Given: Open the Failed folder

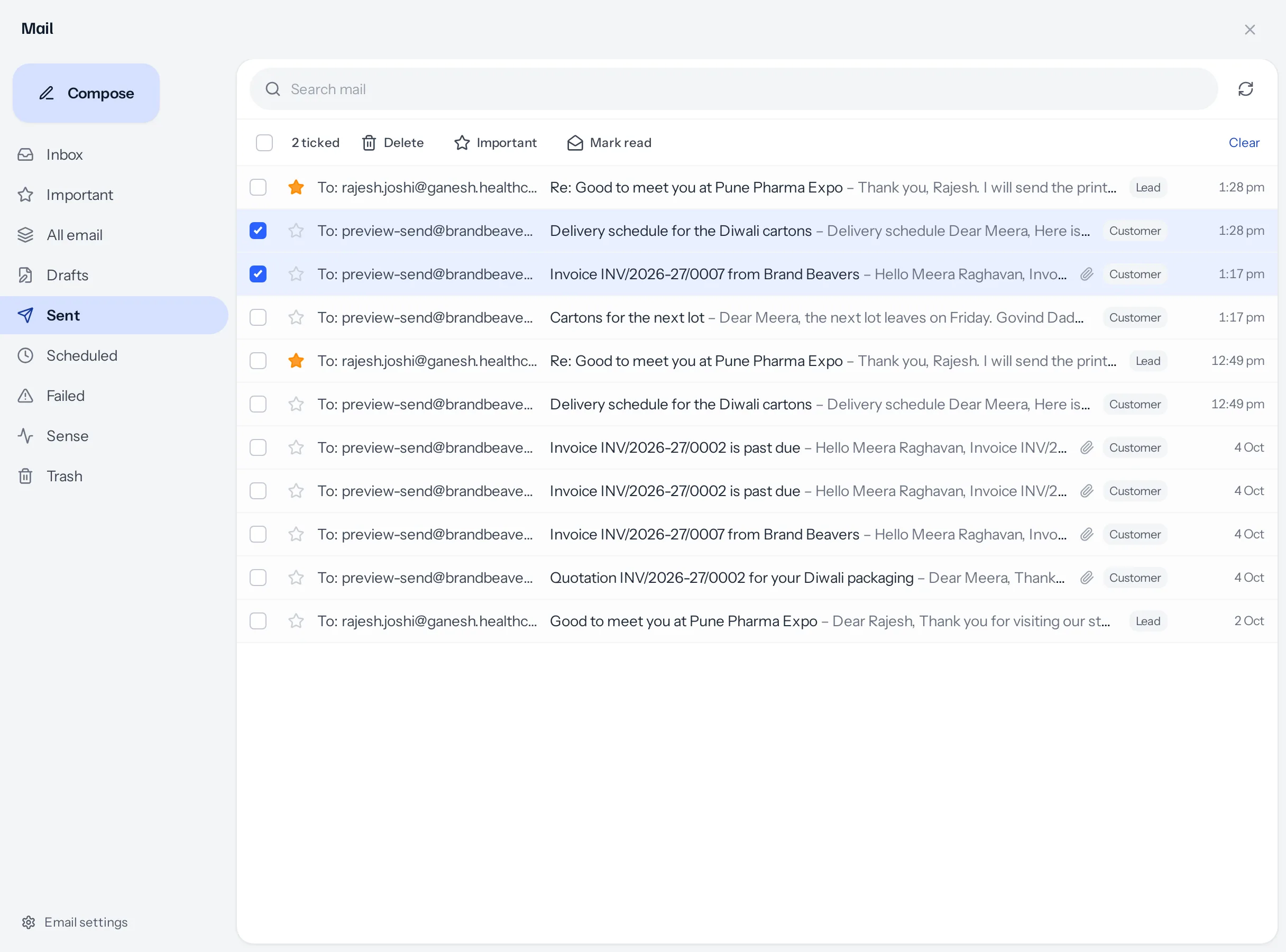Looking at the screenshot, I should (114, 396).
